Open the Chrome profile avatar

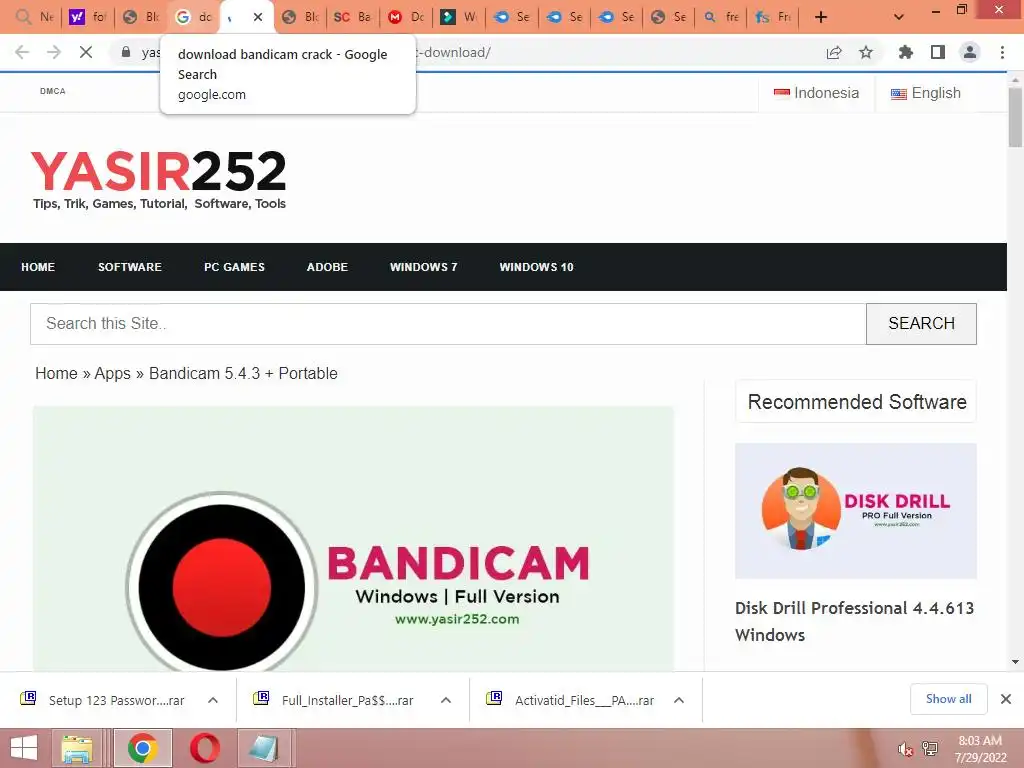(970, 52)
